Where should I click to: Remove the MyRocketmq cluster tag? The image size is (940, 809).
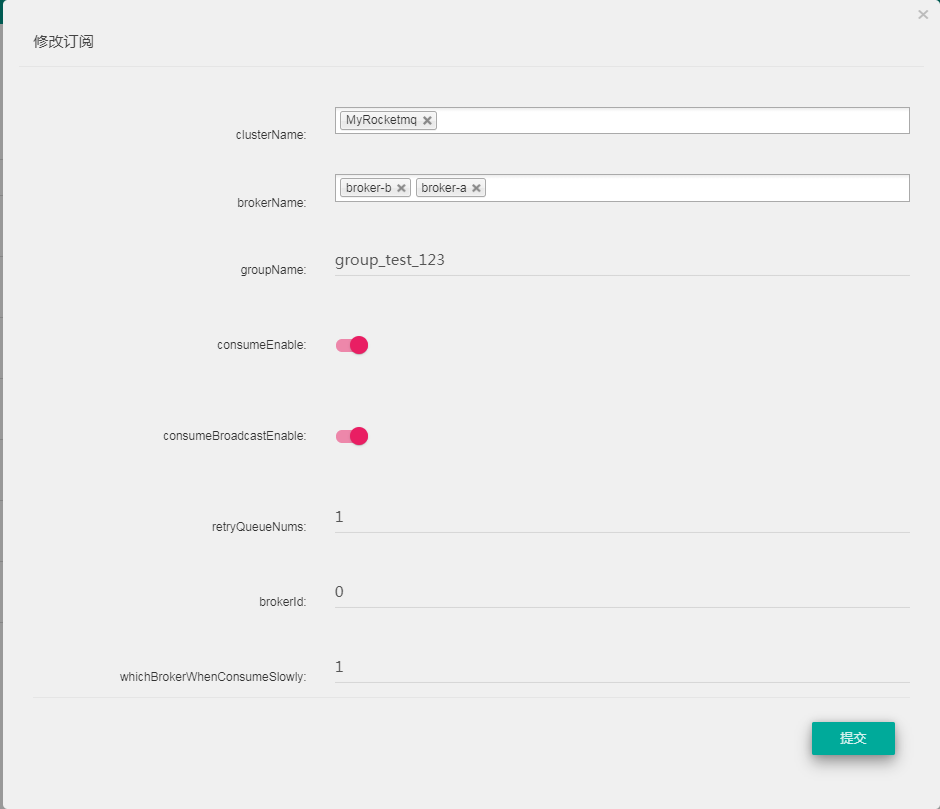[x=427, y=121]
